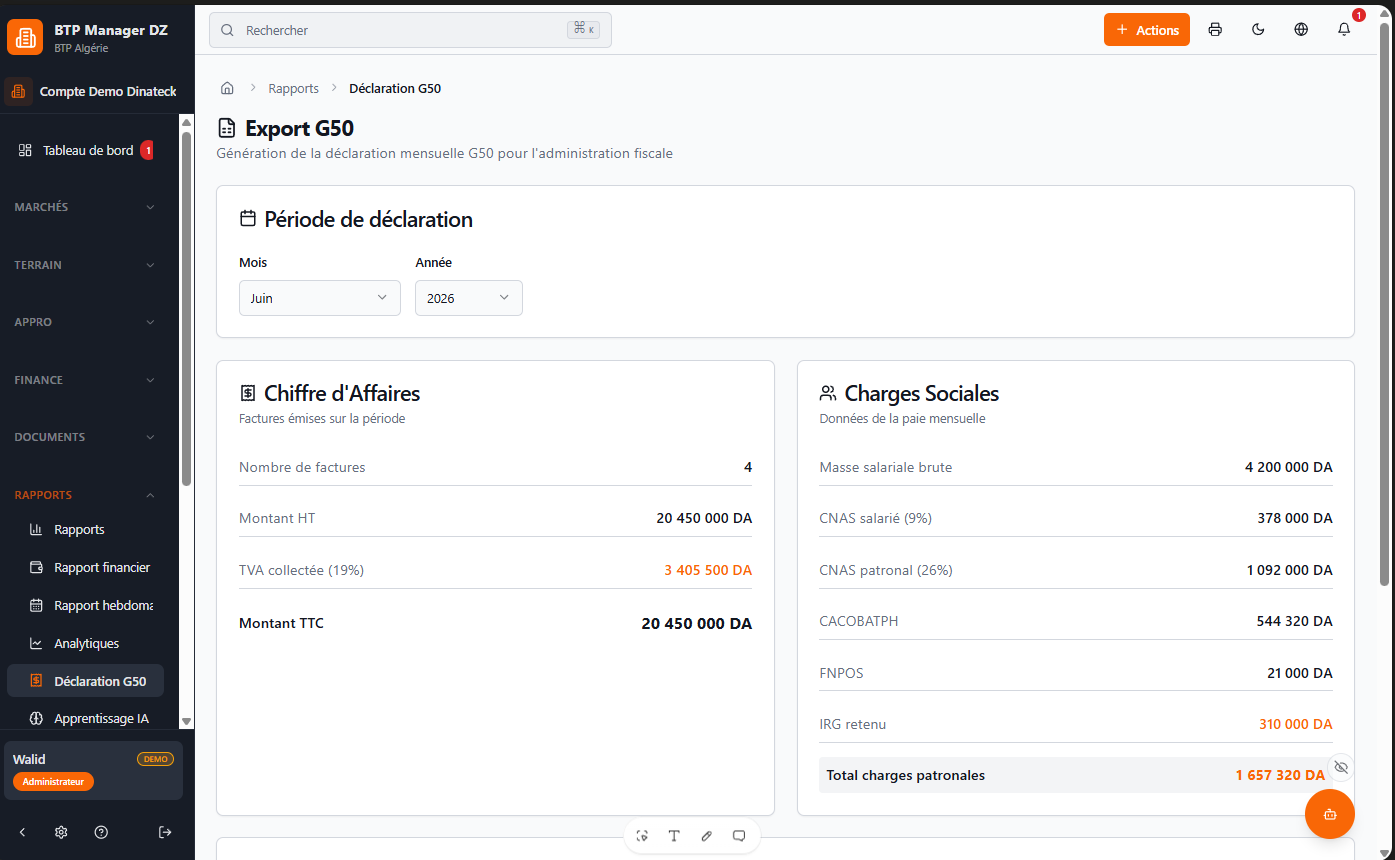
Task: Click the orange Actions button
Action: tap(1147, 30)
